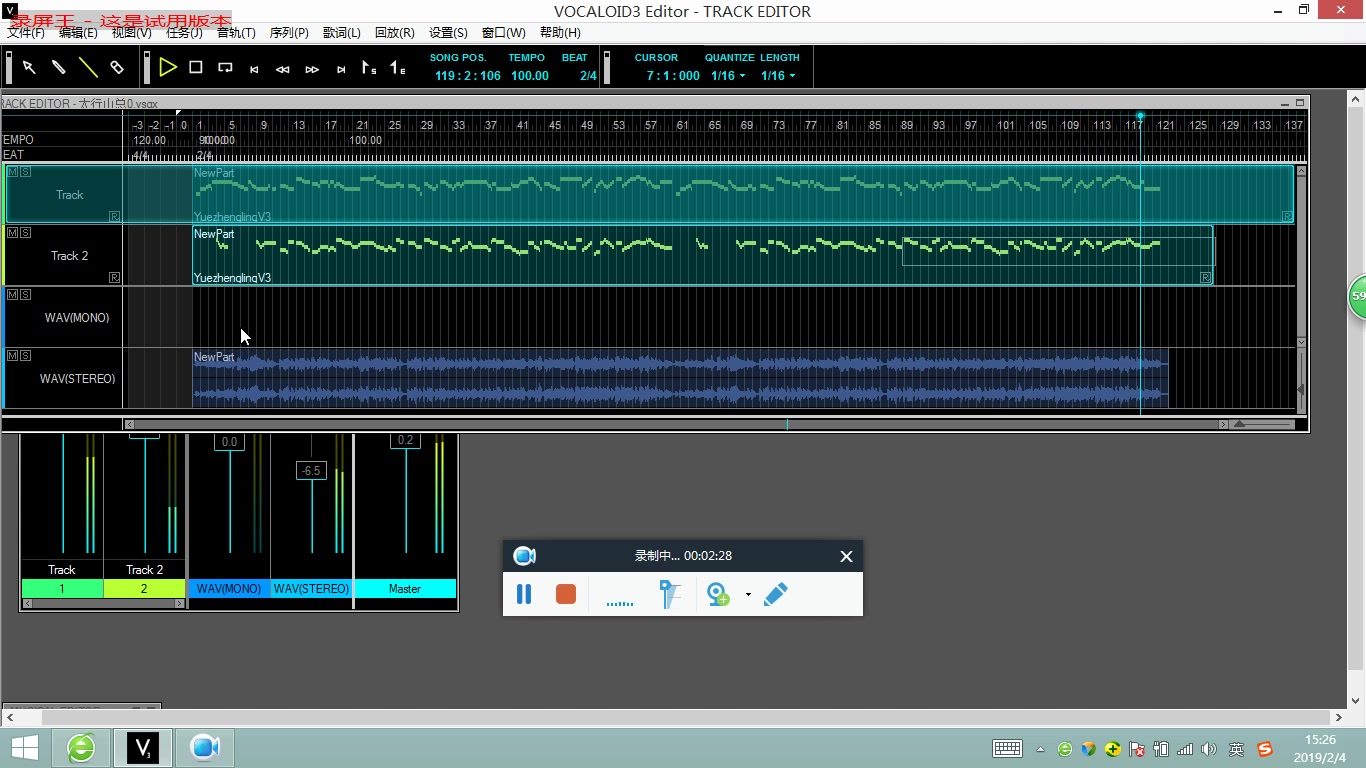Mute the first Track with its M button
The width and height of the screenshot is (1366, 768).
tap(12, 172)
